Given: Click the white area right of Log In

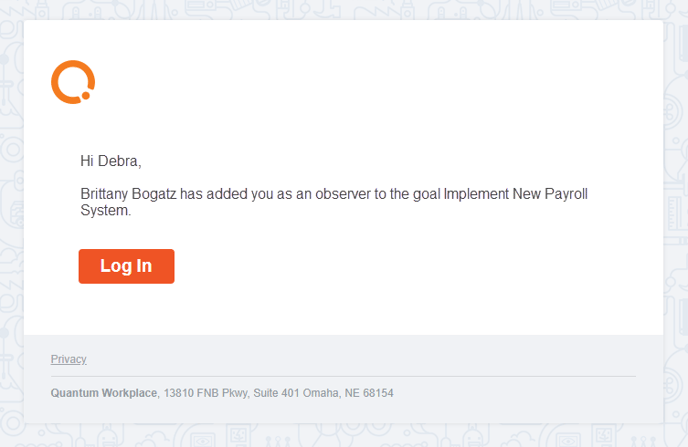Looking at the screenshot, I should point(395,266).
